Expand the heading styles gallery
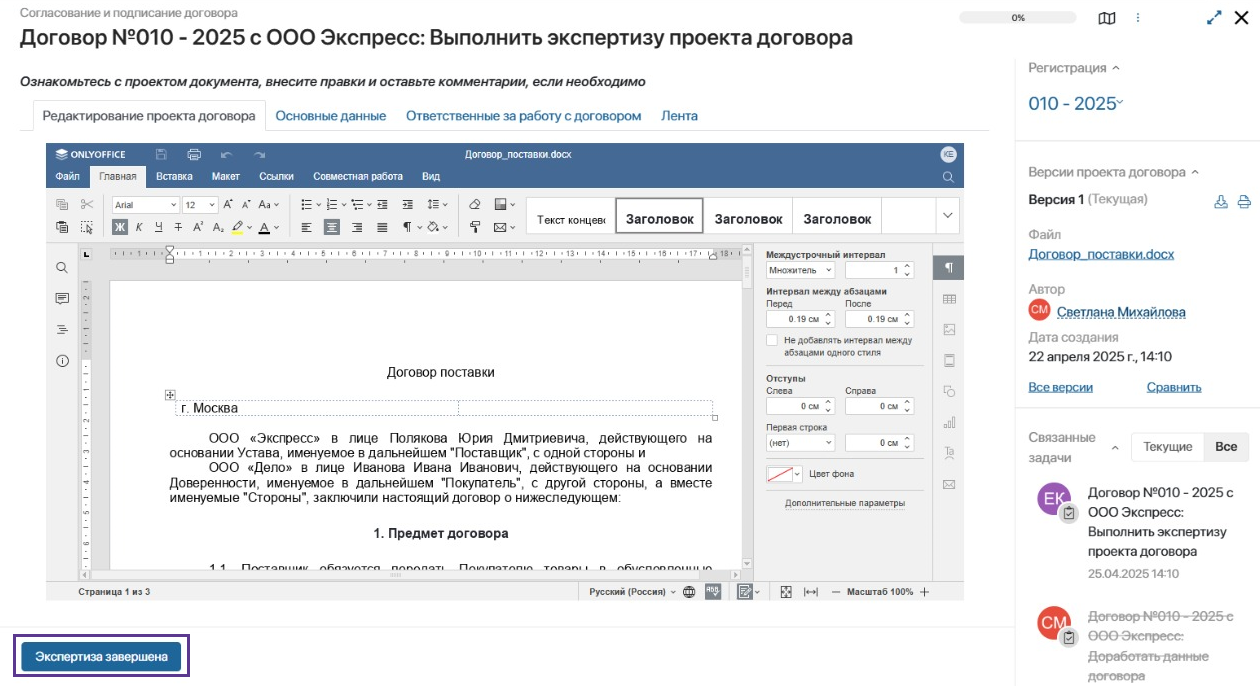Viewport: 1260px width, 686px height. click(948, 216)
